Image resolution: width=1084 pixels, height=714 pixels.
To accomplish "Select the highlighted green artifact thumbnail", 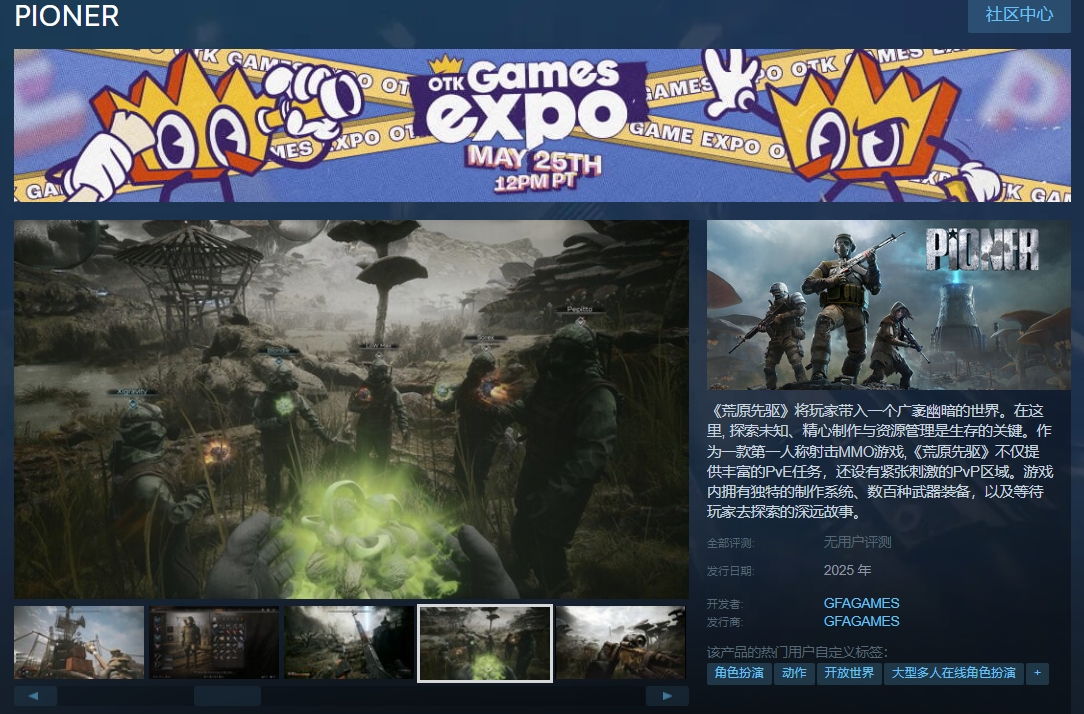I will pyautogui.click(x=485, y=643).
